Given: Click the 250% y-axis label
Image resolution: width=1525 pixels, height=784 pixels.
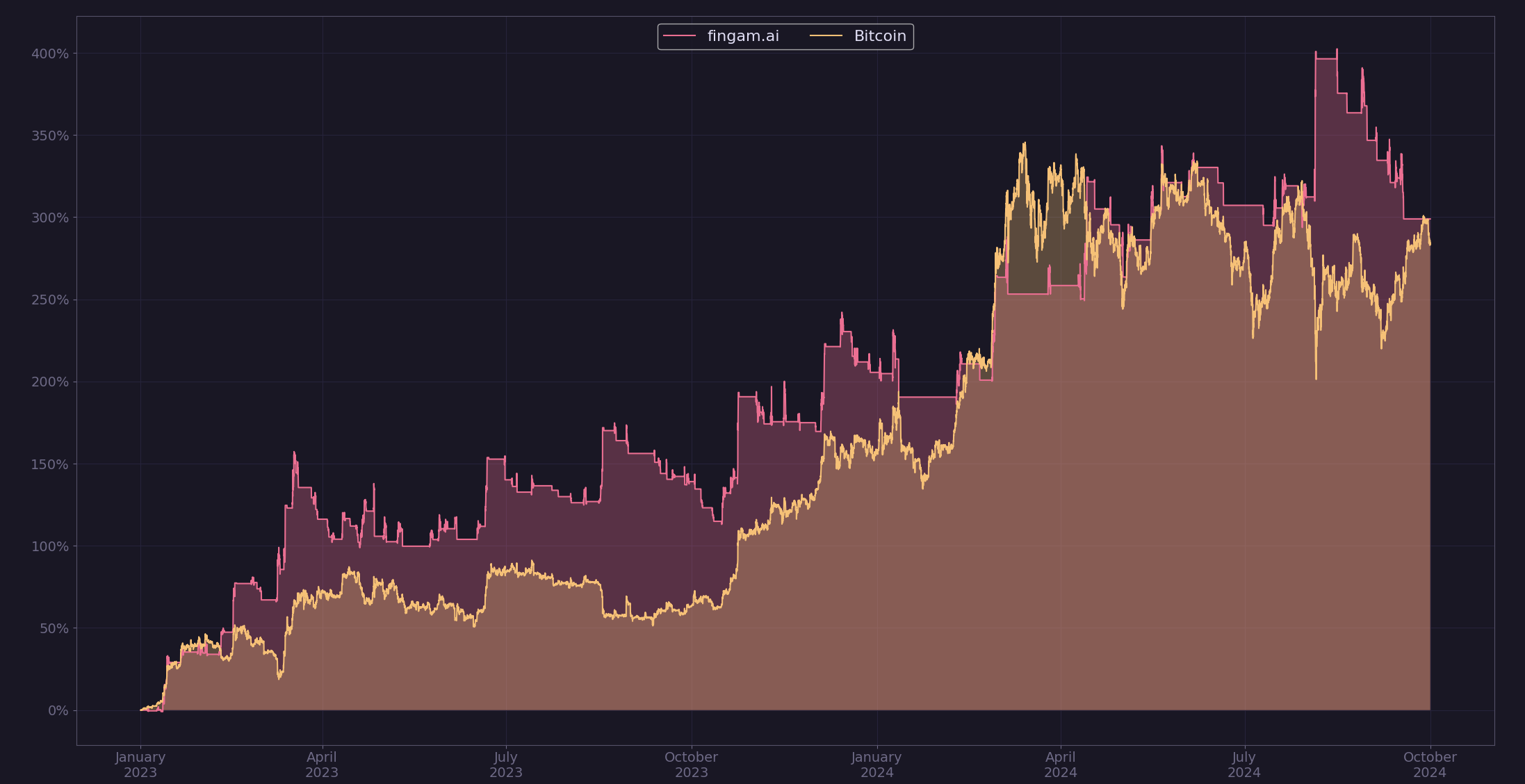Looking at the screenshot, I should (50, 300).
